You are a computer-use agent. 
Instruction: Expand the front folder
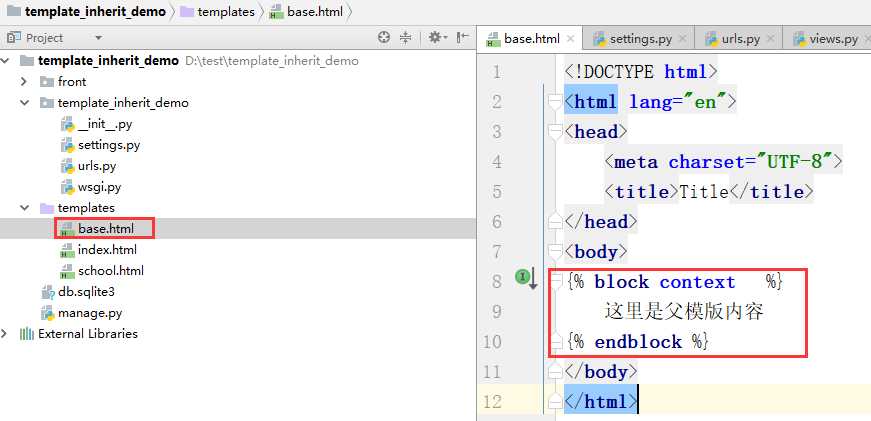[23, 82]
